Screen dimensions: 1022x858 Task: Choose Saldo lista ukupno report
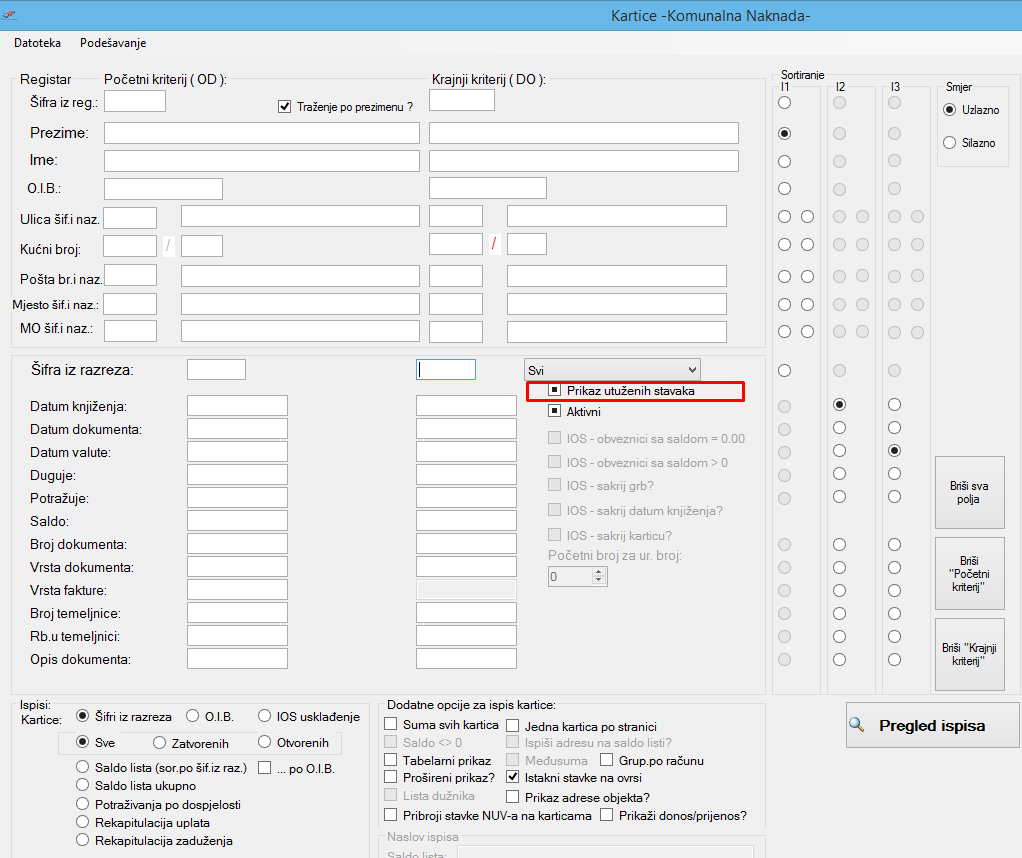click(83, 786)
